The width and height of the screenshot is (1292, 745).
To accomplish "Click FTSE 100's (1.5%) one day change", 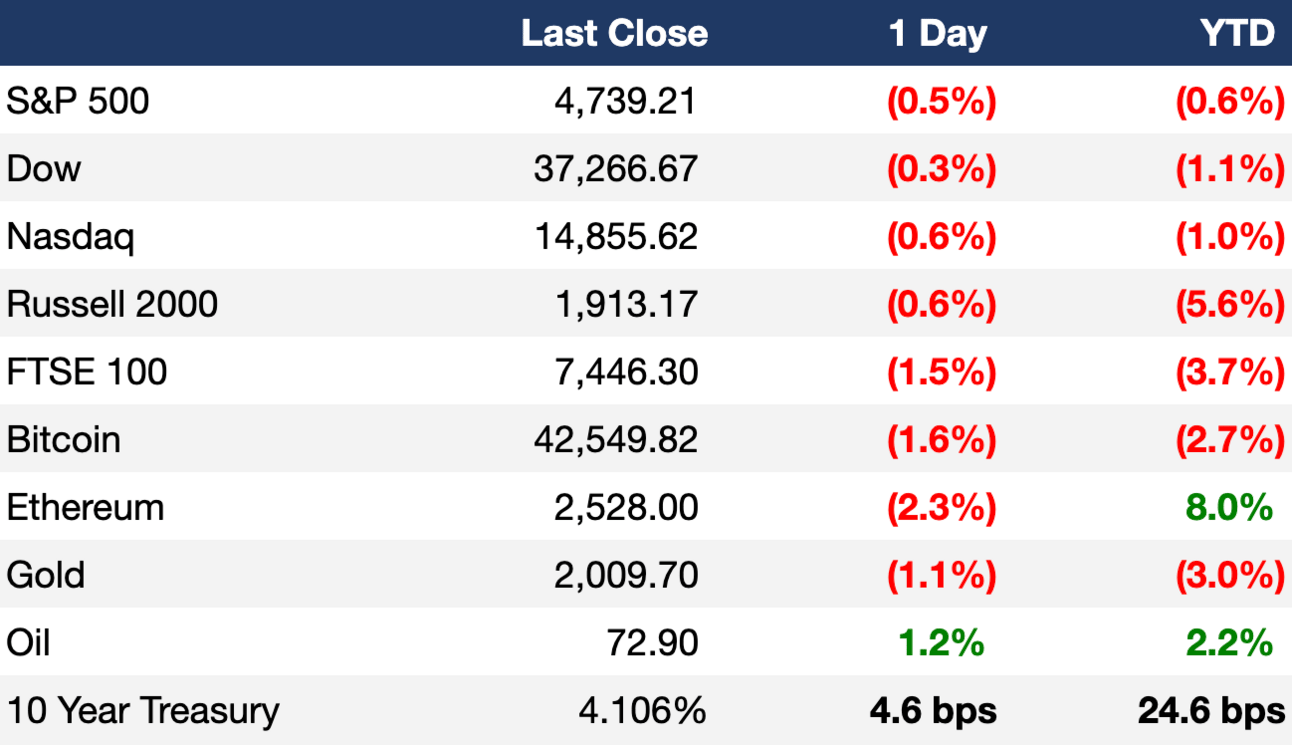I will 941,372.
